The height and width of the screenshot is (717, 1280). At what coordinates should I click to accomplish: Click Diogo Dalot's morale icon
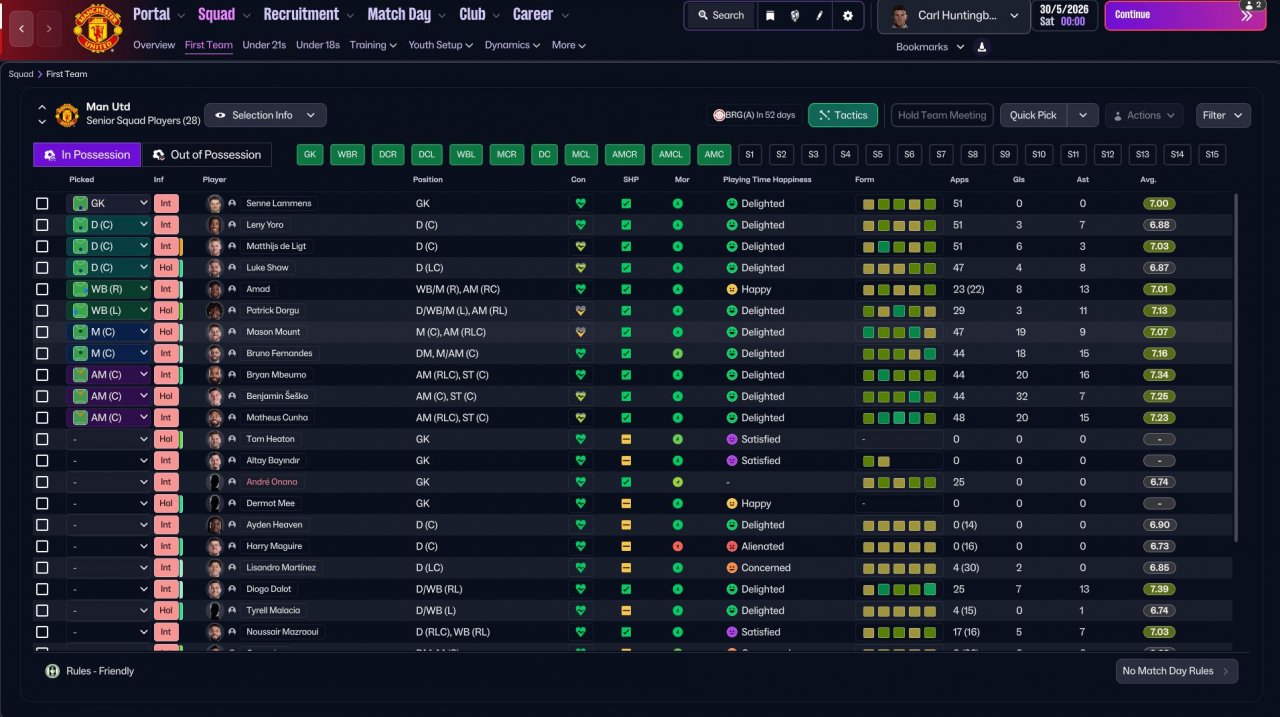pos(678,589)
